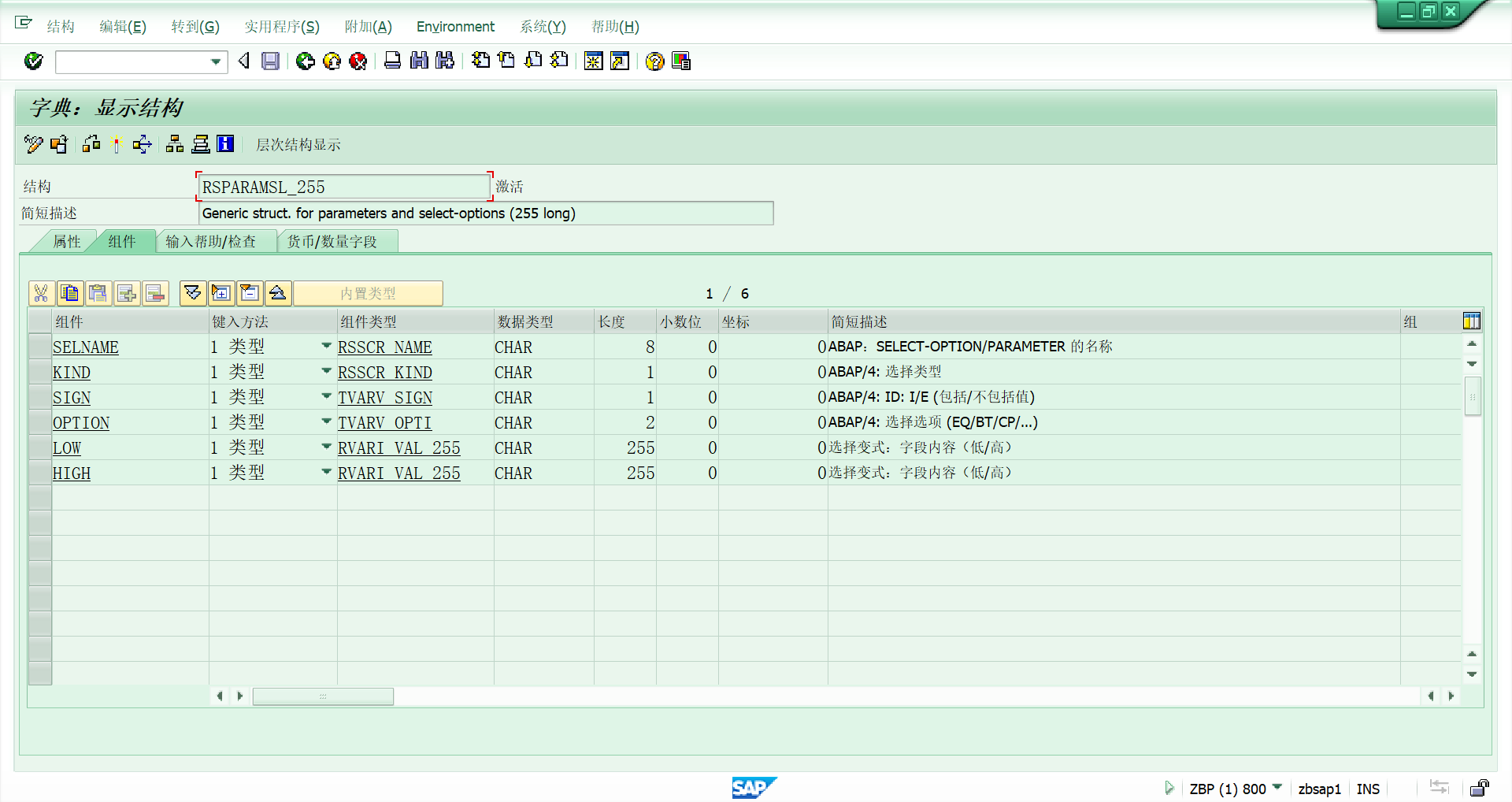The width and height of the screenshot is (1512, 802).
Task: Click the select block icon
Action: click(x=221, y=293)
